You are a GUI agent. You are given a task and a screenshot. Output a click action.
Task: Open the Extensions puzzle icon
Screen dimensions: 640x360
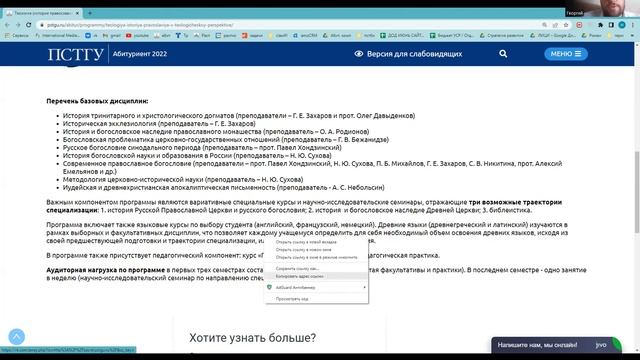click(x=600, y=25)
